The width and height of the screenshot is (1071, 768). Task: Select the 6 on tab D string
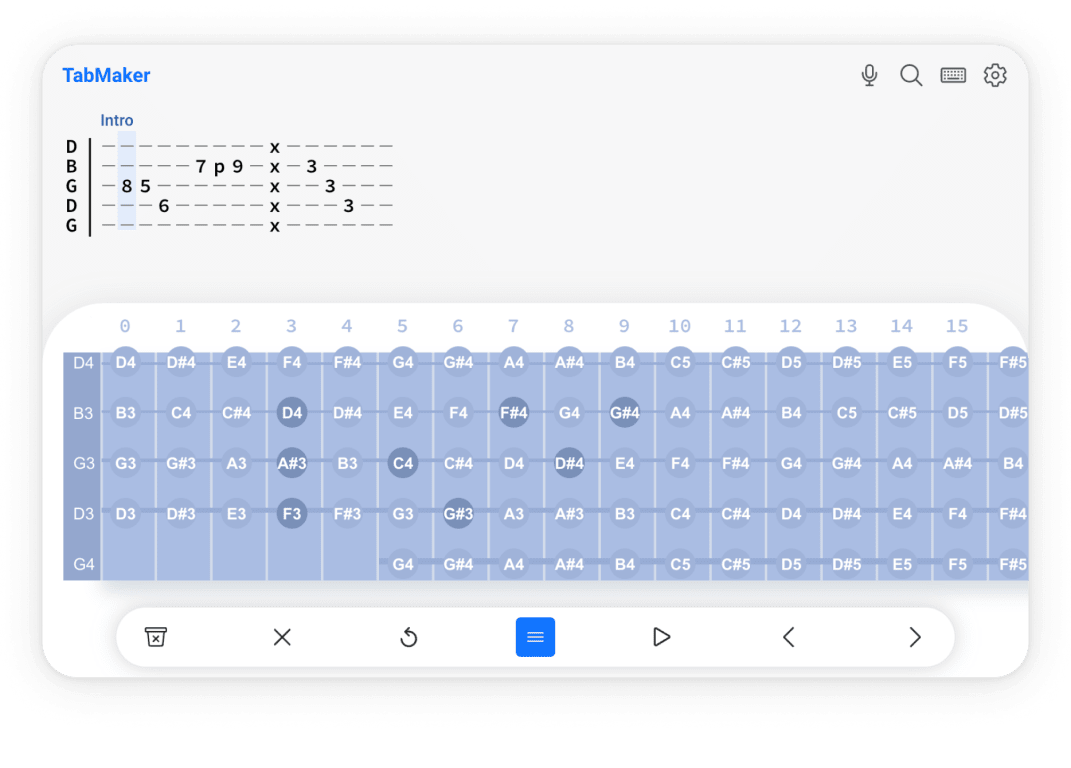pos(164,206)
